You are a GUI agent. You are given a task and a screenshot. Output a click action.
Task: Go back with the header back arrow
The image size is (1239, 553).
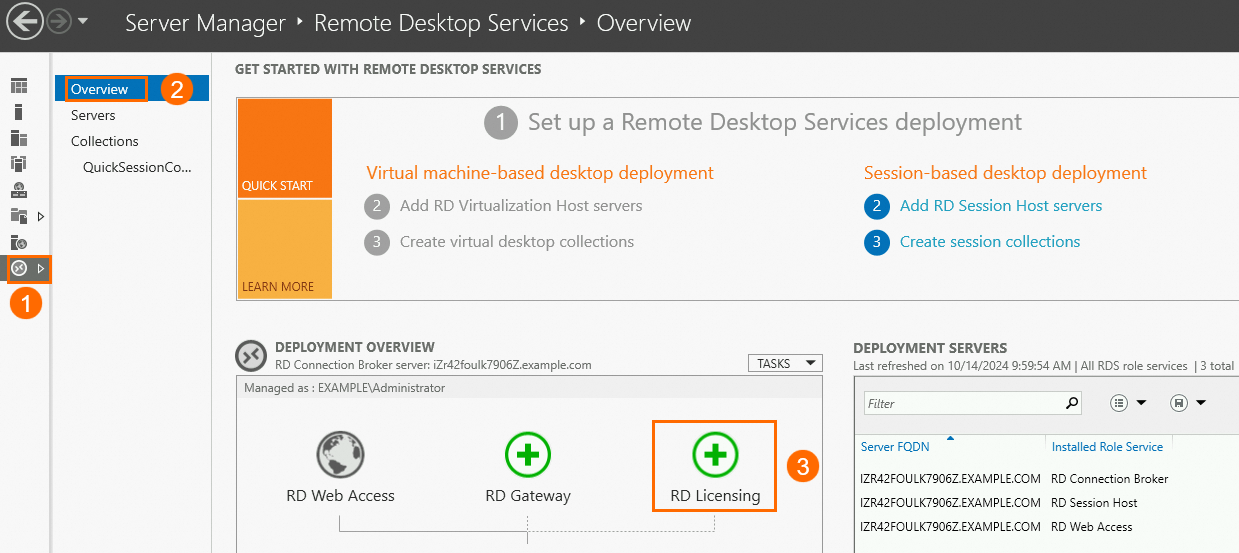click(x=24, y=22)
